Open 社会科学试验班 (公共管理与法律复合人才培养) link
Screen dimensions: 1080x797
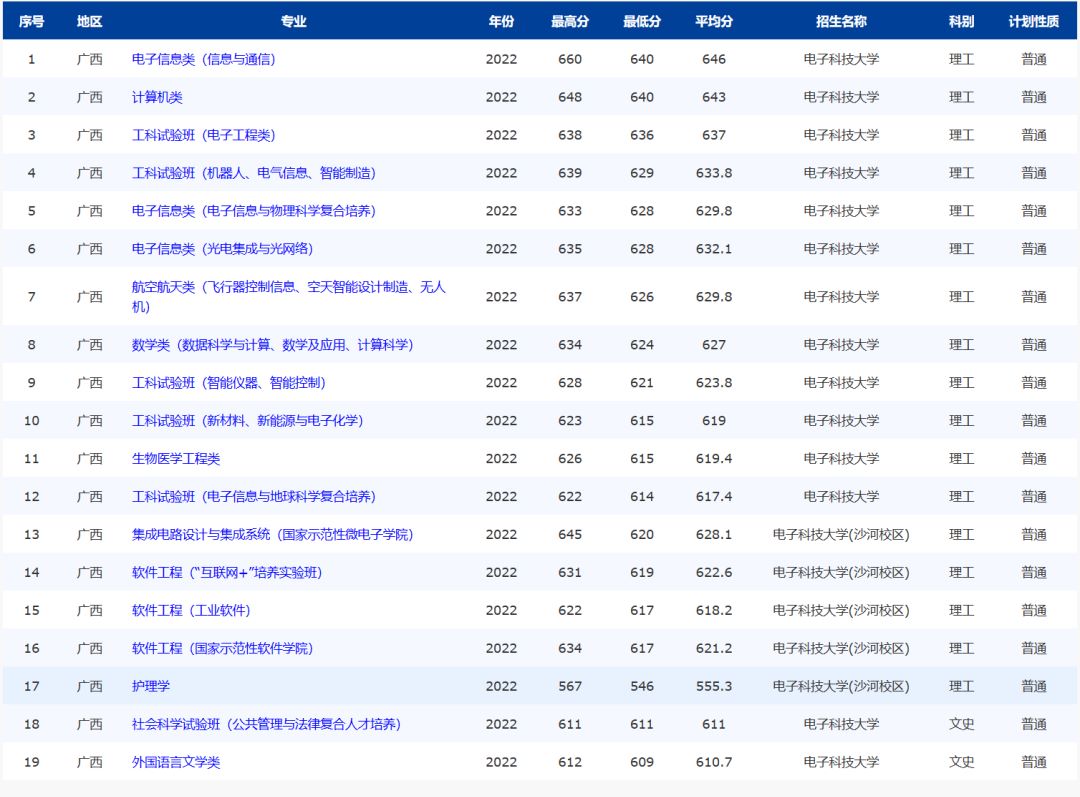pos(266,723)
